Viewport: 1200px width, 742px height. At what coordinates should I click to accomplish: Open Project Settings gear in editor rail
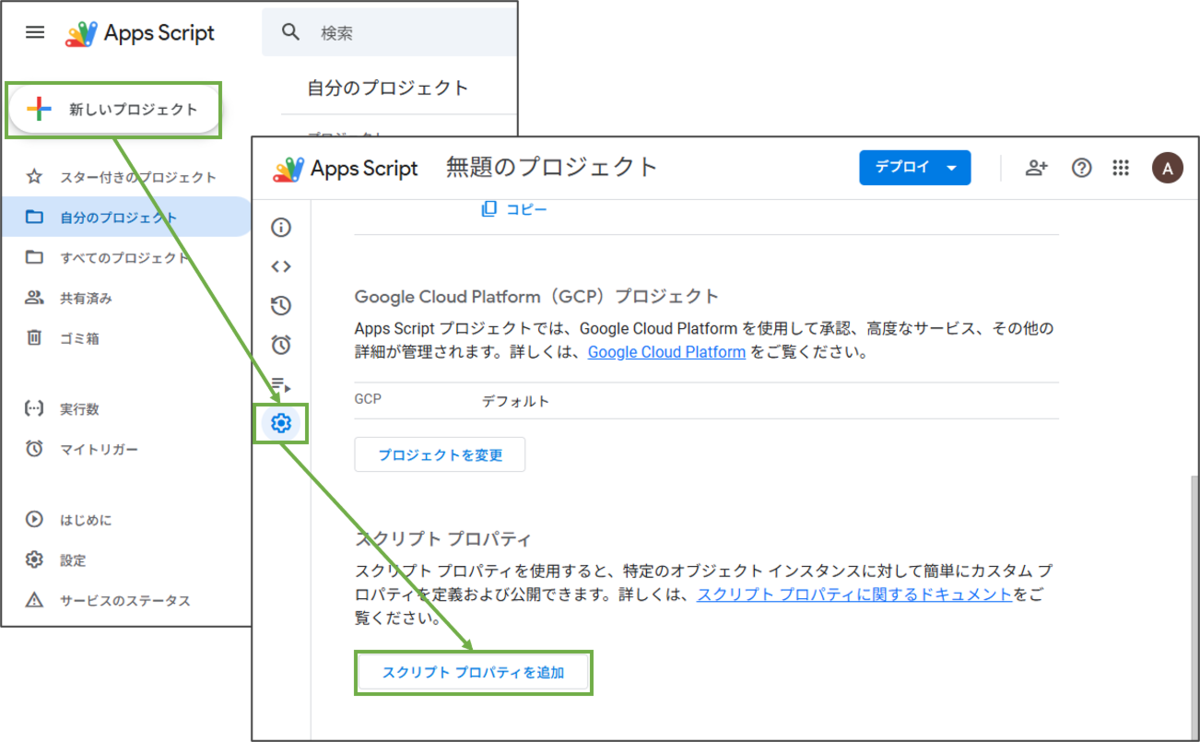coord(281,424)
